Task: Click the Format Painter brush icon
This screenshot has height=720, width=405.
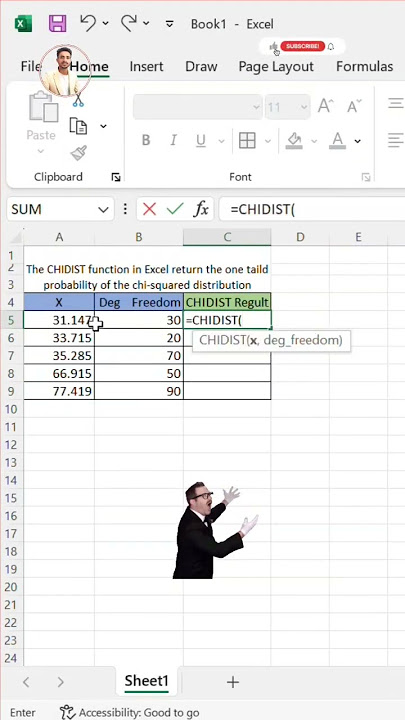Action: (x=79, y=153)
